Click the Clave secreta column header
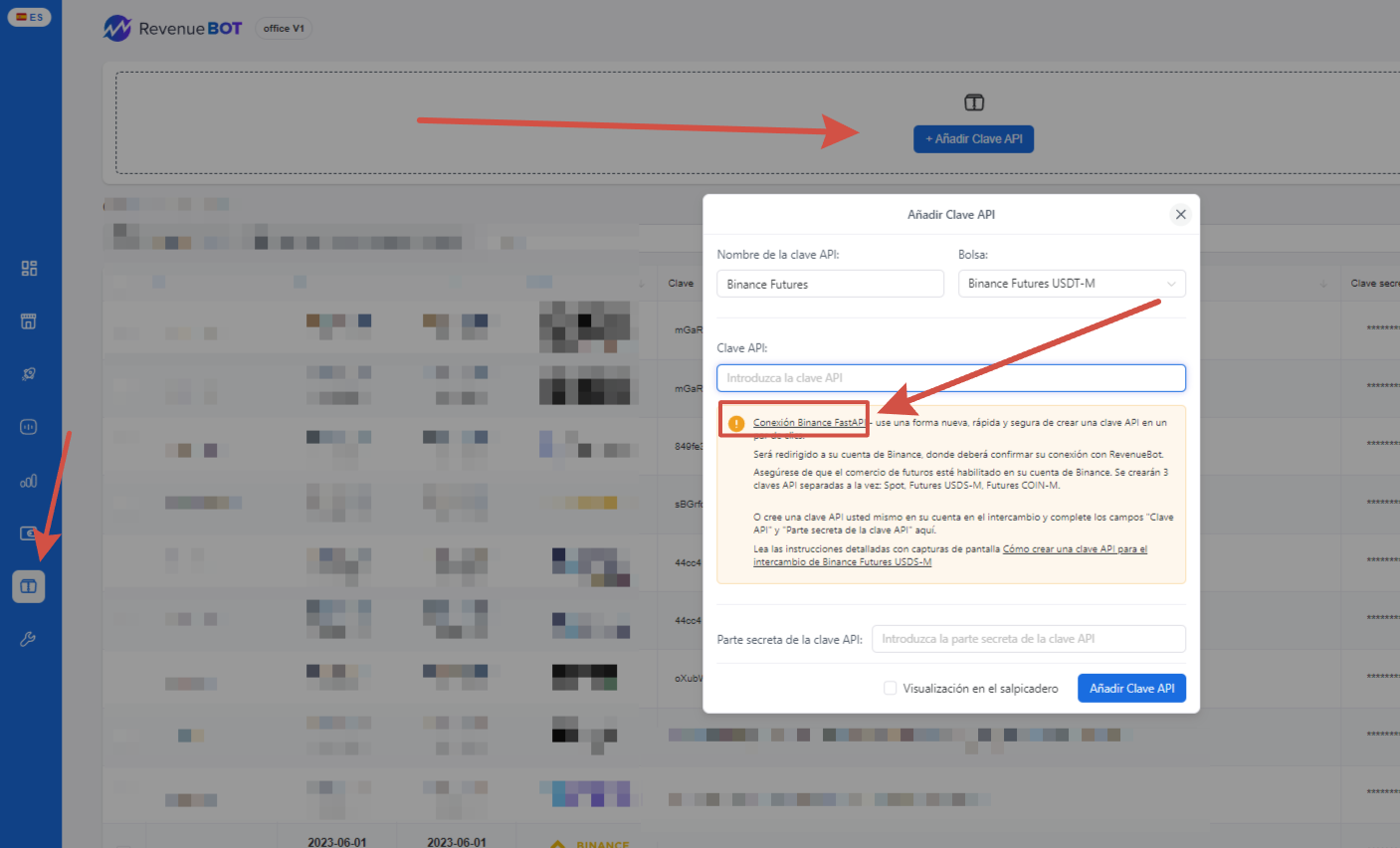This screenshot has height=848, width=1400. point(1375,284)
